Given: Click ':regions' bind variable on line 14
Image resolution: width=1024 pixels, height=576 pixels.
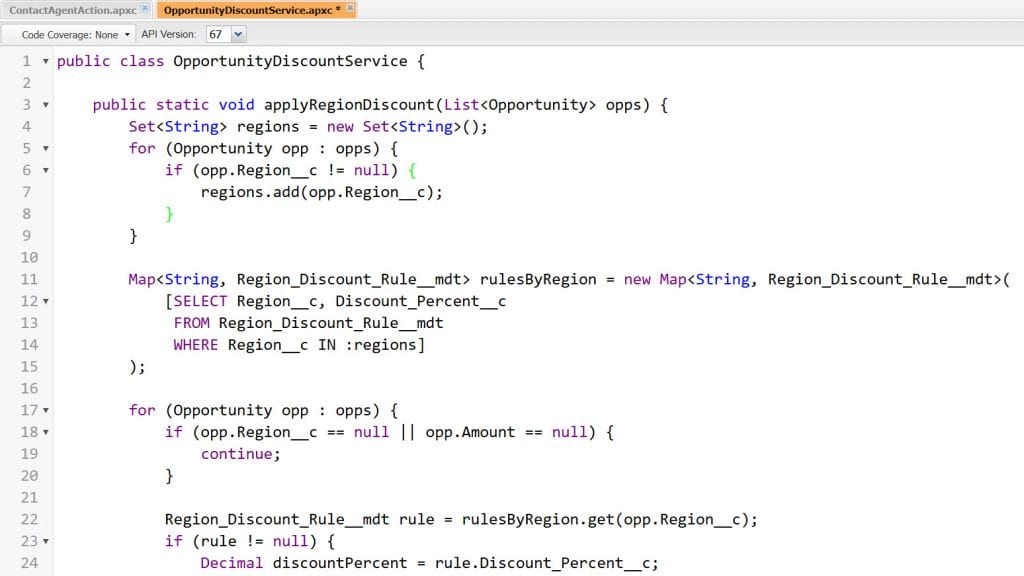Looking at the screenshot, I should (381, 345).
